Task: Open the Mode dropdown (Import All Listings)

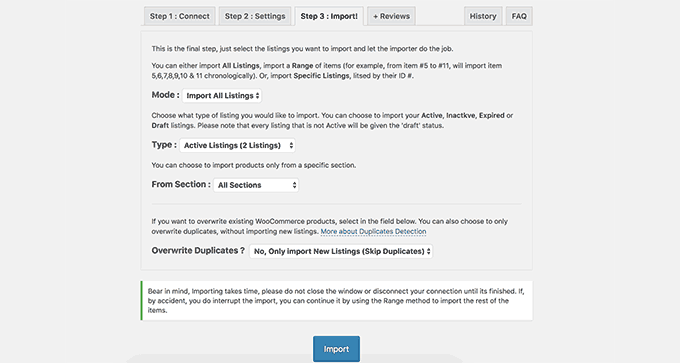Action: click(x=222, y=95)
